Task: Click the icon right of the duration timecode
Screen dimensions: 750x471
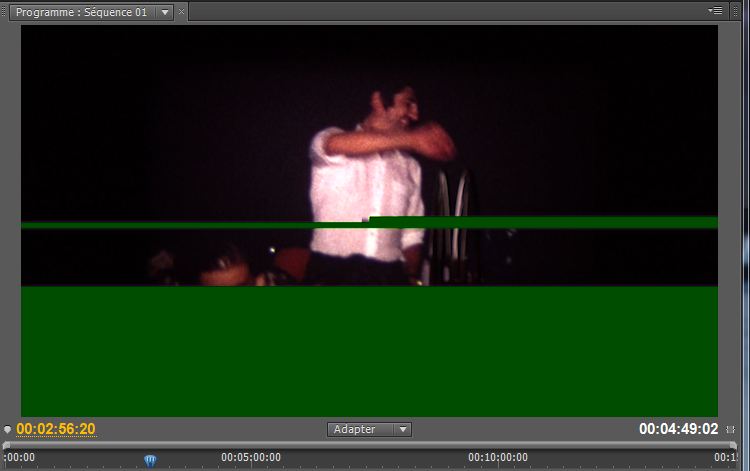Action: click(x=730, y=429)
